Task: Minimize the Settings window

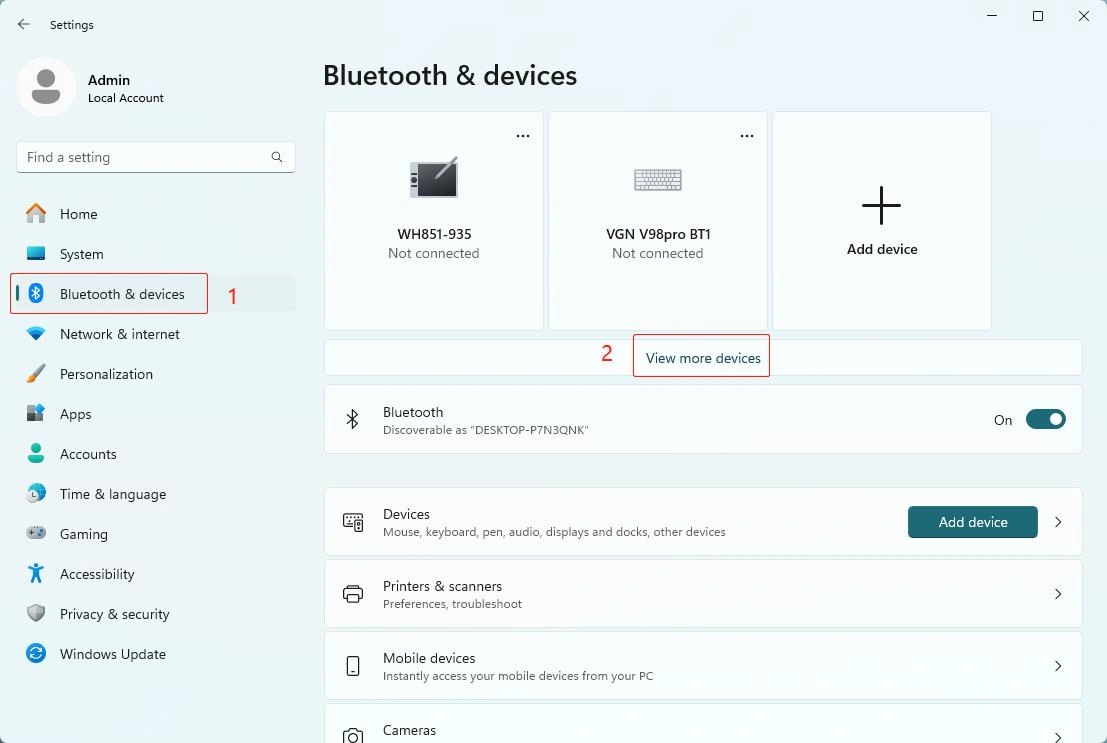Action: (x=992, y=16)
